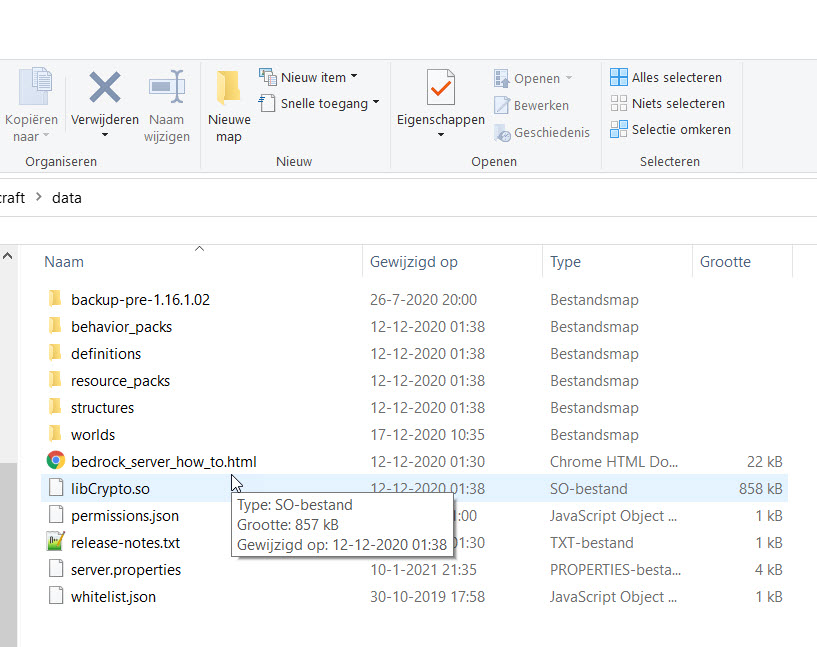The height and width of the screenshot is (647, 817).
Task: Click the data breadcrumb in address bar
Action: pyautogui.click(x=67, y=198)
